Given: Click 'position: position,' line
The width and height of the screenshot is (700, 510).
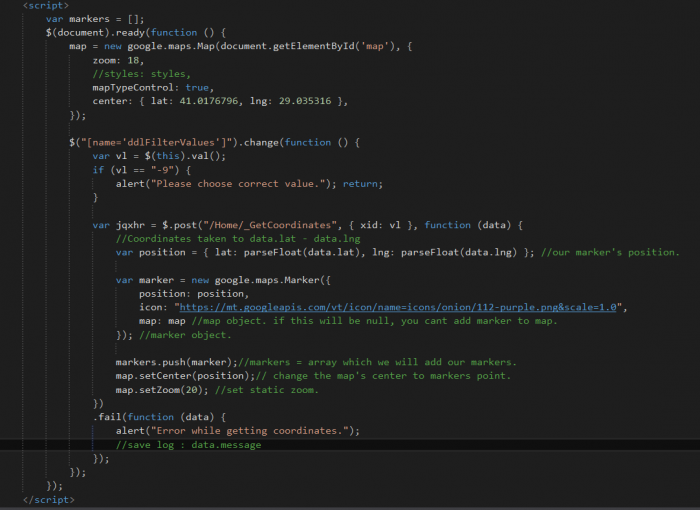Looking at the screenshot, I should (x=194, y=294).
